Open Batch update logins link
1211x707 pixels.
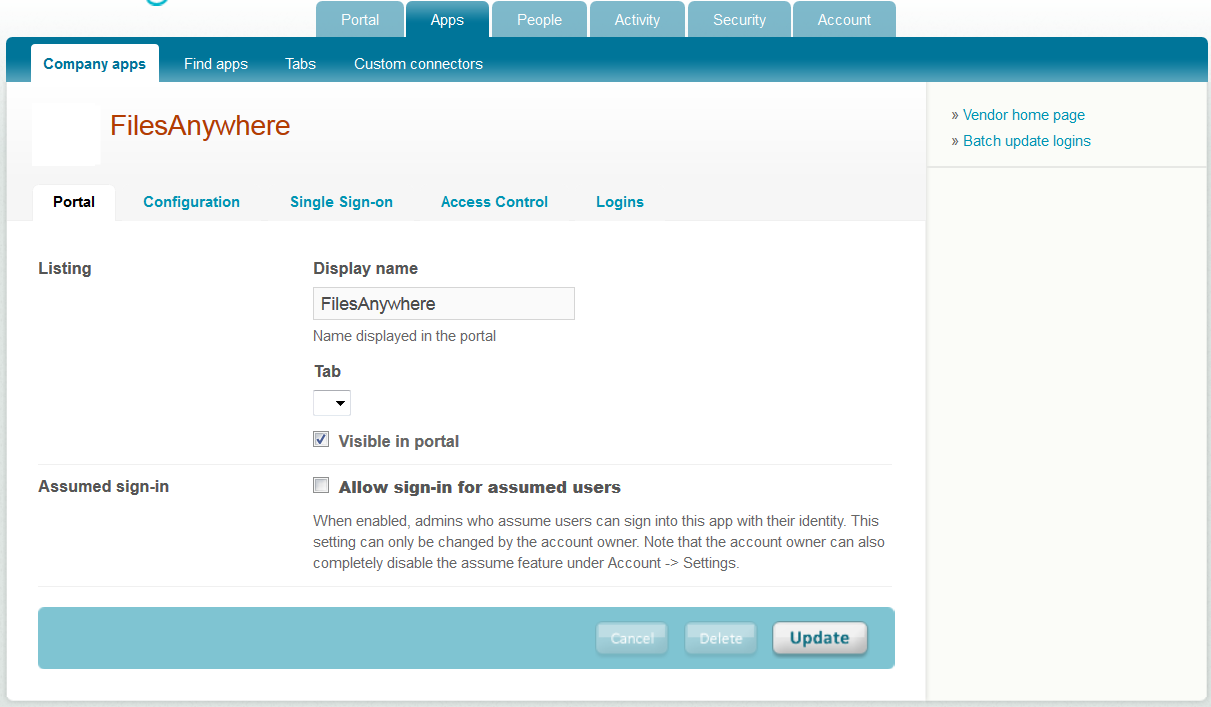coord(1027,141)
